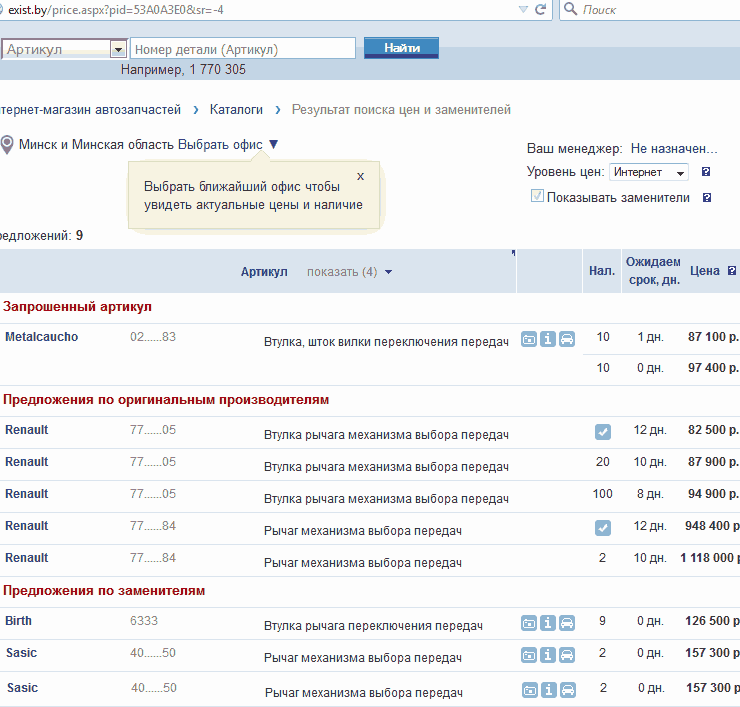Click the exist.by address bar URL
Viewport: 740px width, 707px height.
click(x=116, y=10)
